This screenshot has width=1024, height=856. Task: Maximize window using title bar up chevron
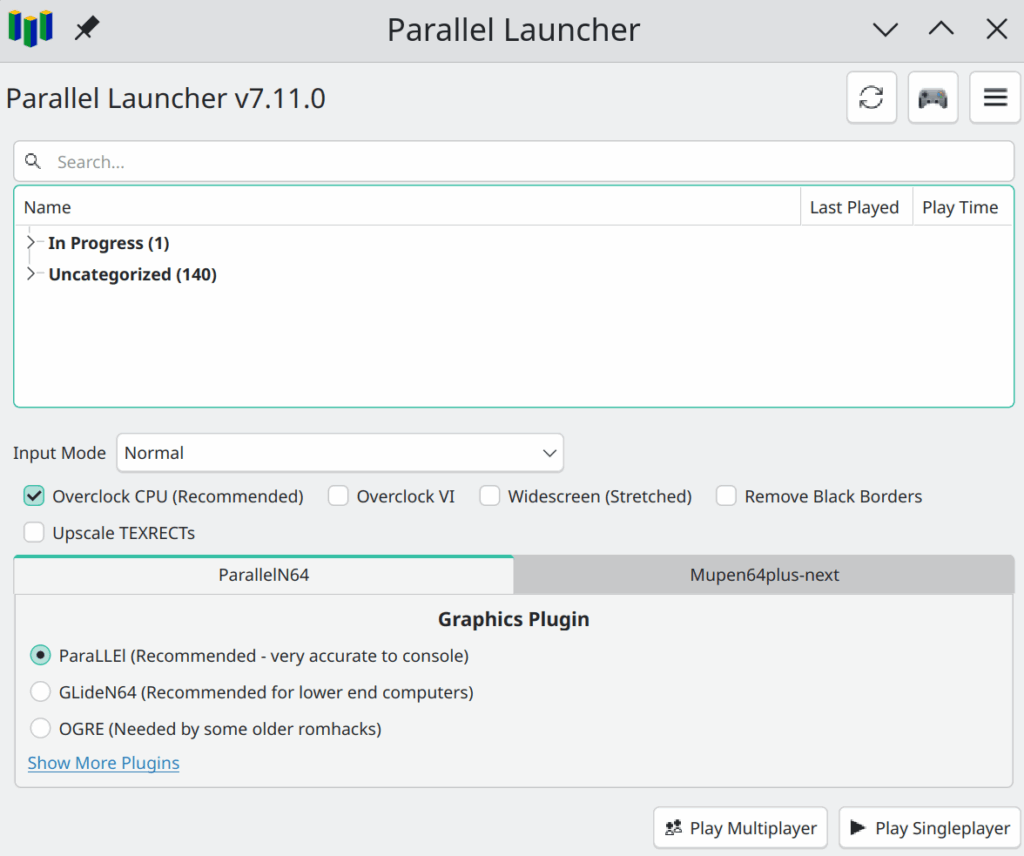(x=941, y=30)
